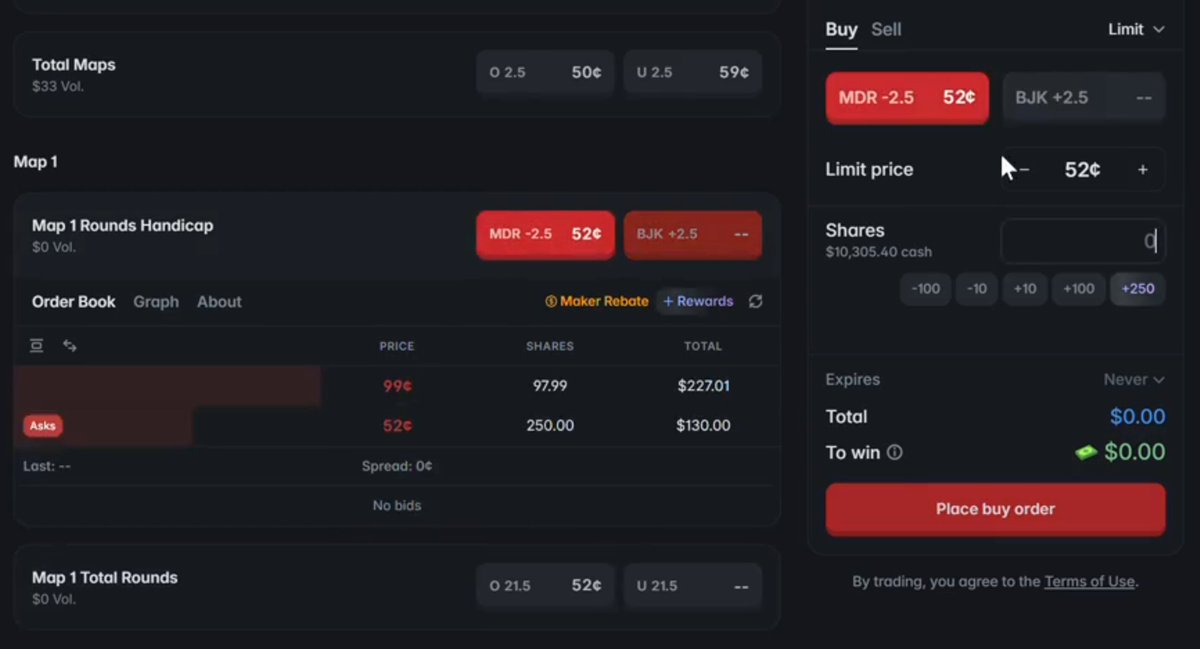
Task: Open the Order Book tab
Action: click(74, 302)
